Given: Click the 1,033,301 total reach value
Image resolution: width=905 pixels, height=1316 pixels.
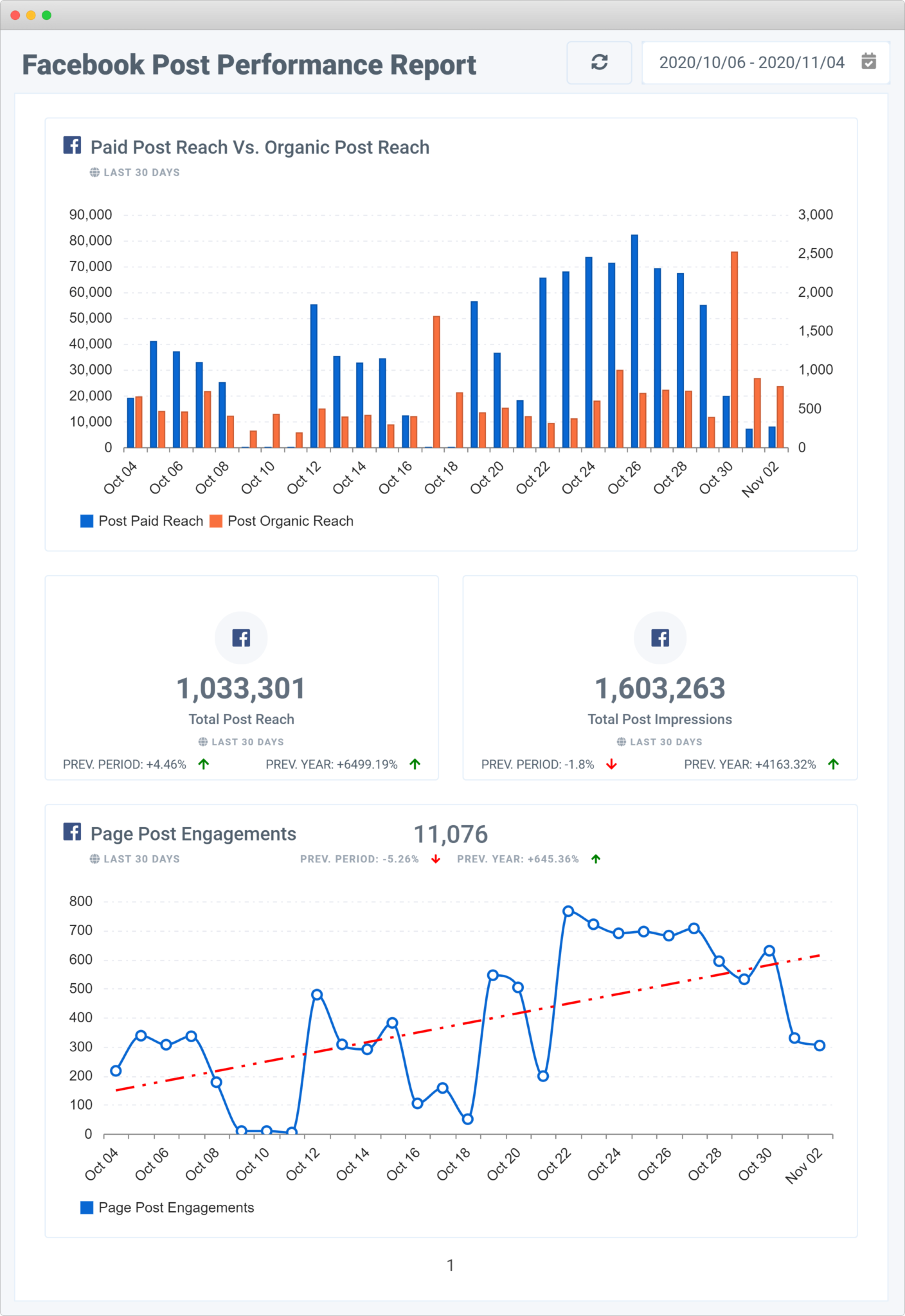Looking at the screenshot, I should [x=241, y=688].
